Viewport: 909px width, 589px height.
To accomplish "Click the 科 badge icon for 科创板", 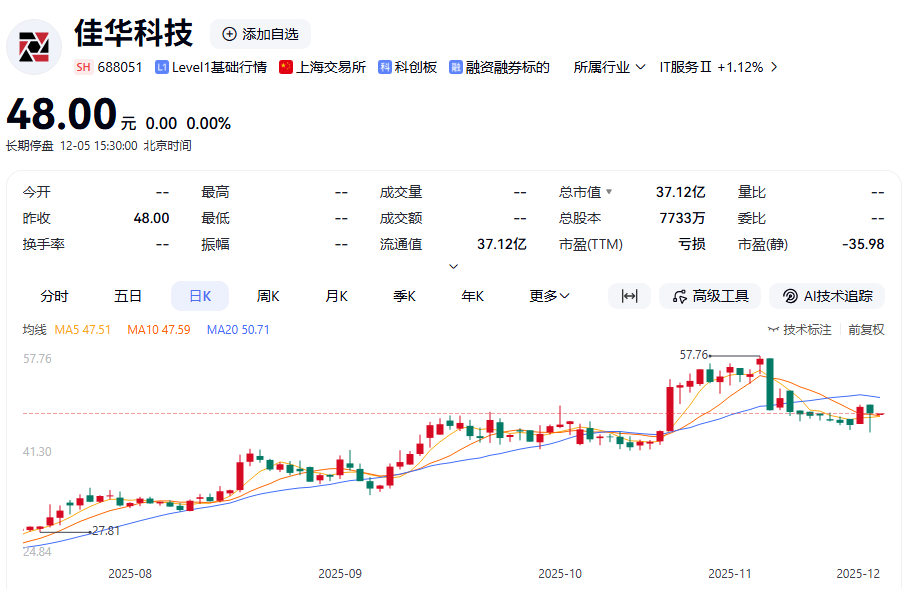I will (384, 67).
